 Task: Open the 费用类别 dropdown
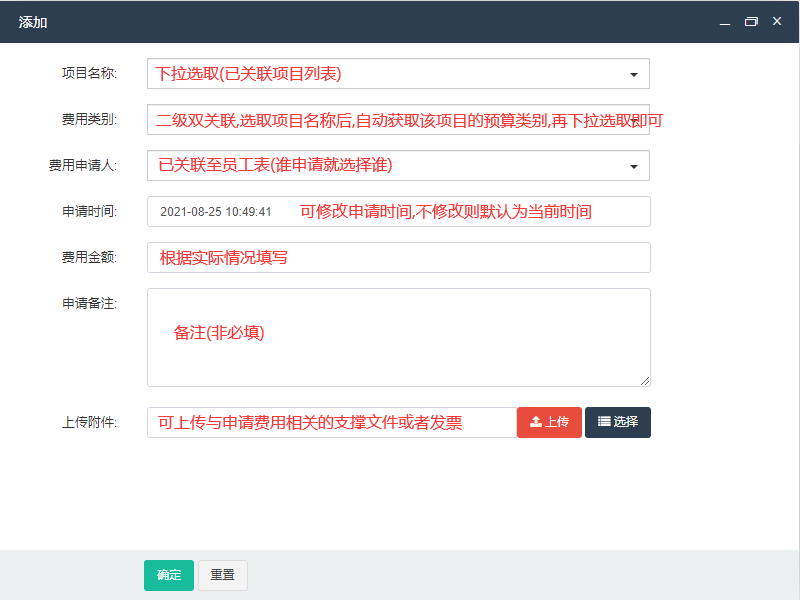[398, 120]
